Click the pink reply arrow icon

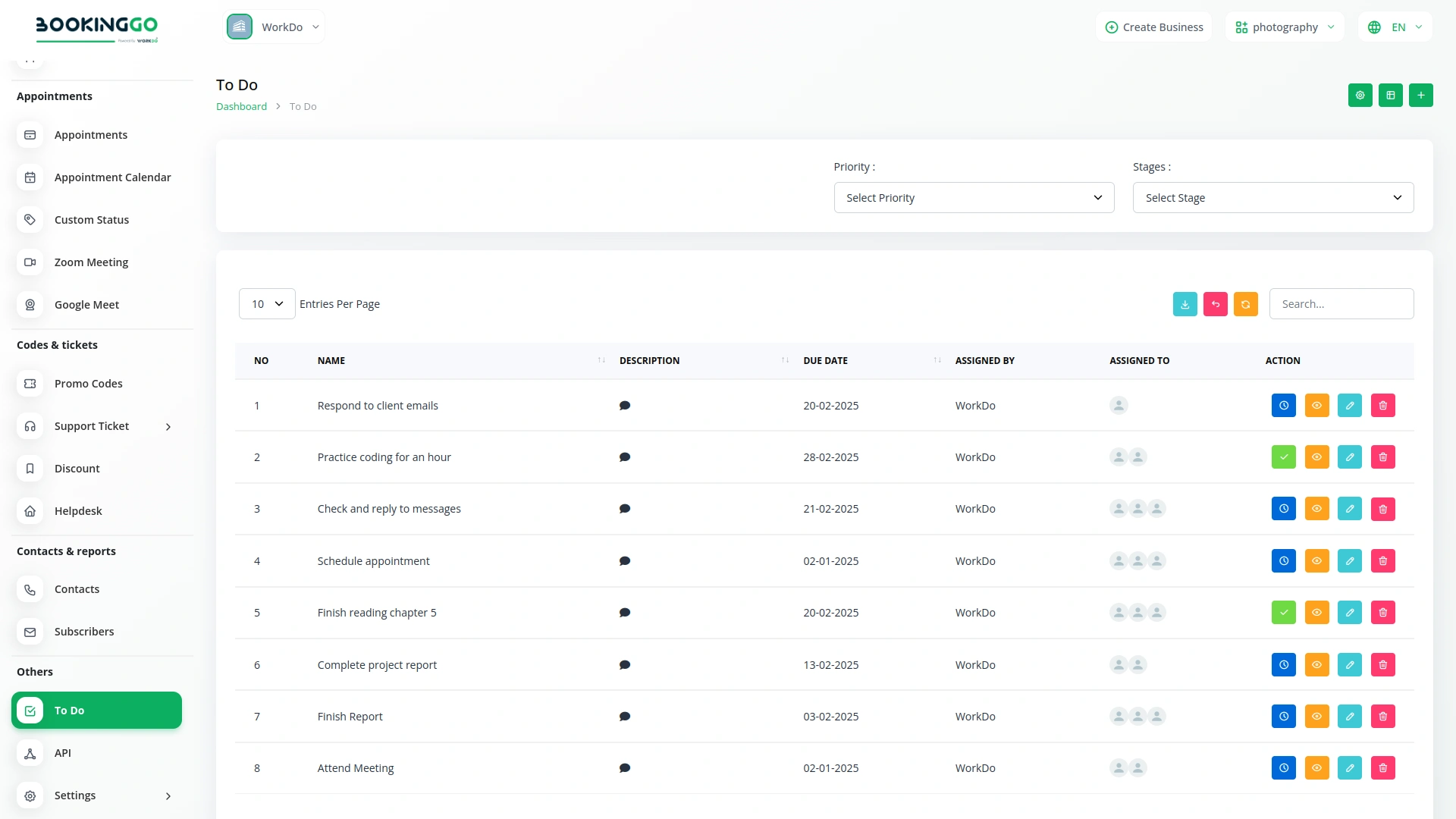[x=1215, y=304]
